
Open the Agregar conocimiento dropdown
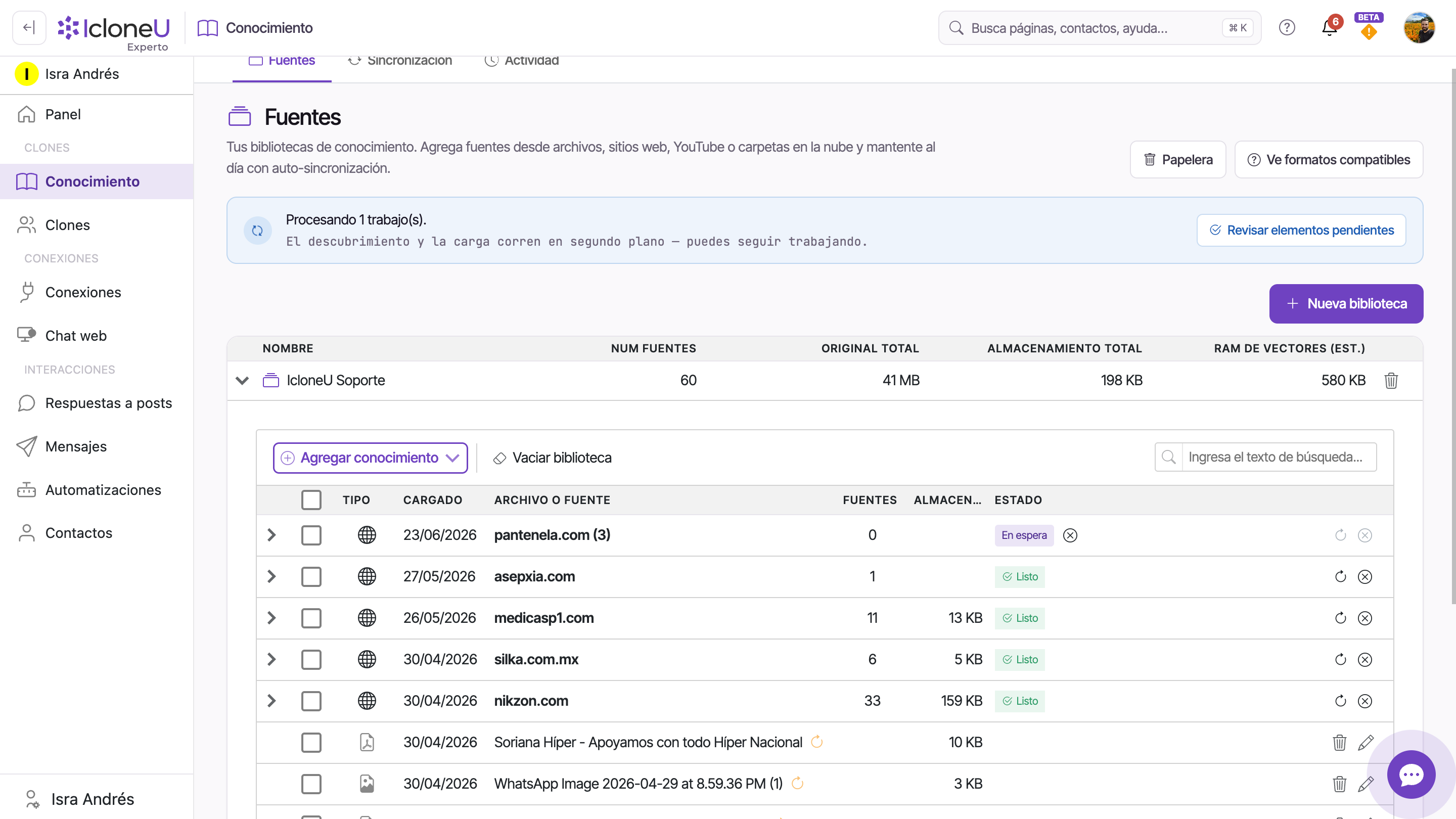click(x=370, y=458)
